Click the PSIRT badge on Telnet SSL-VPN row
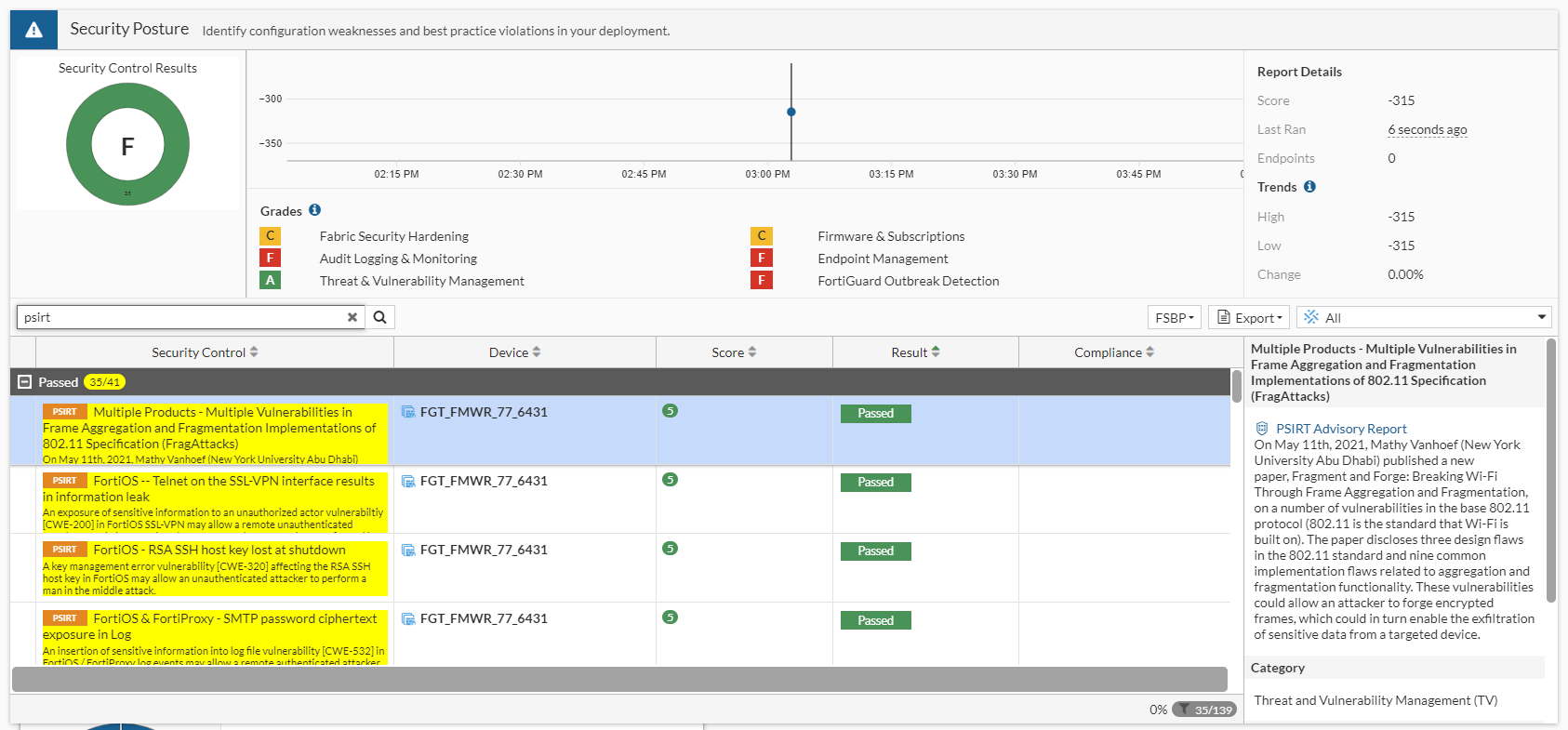The height and width of the screenshot is (730, 1568). click(x=65, y=481)
